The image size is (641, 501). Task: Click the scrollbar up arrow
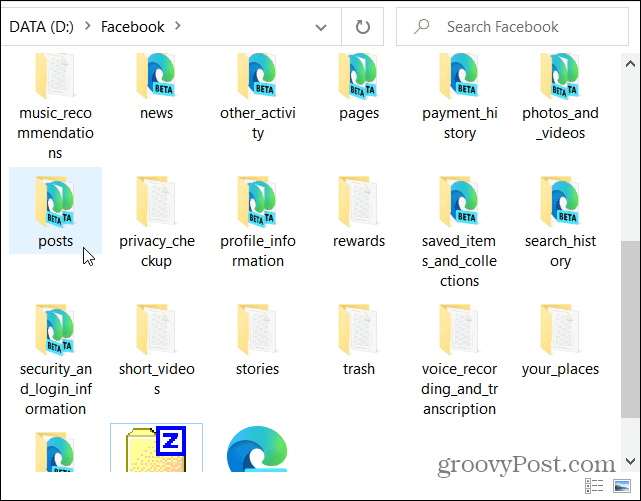pos(630,64)
